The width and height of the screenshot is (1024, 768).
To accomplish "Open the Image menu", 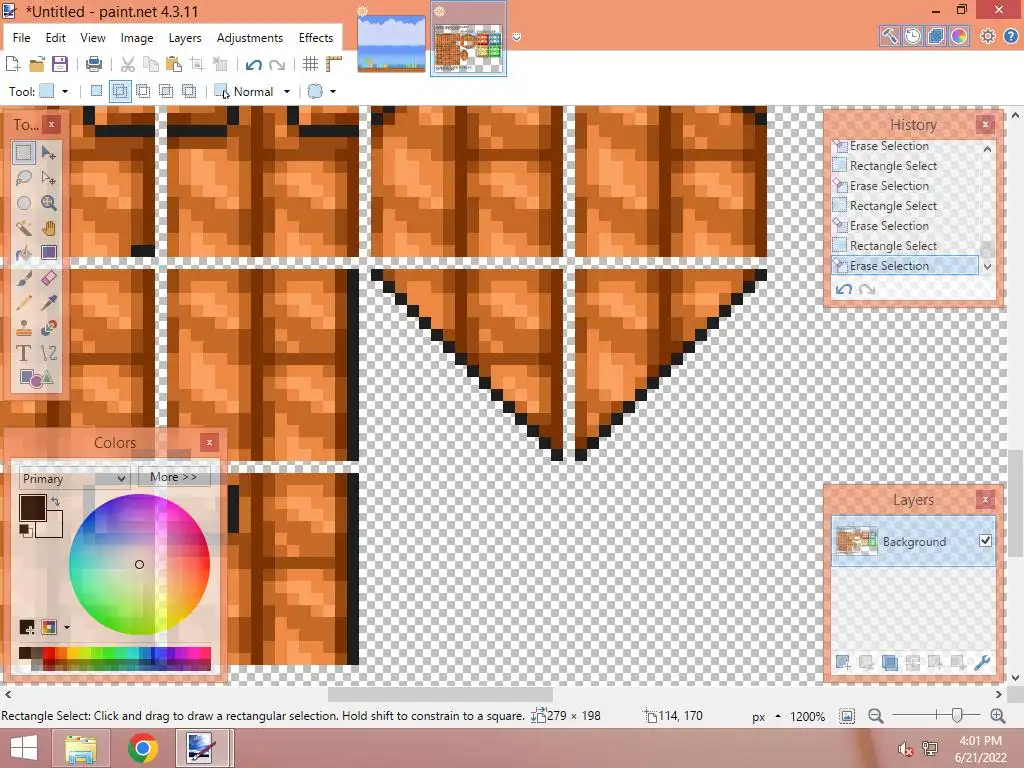I will [136, 38].
